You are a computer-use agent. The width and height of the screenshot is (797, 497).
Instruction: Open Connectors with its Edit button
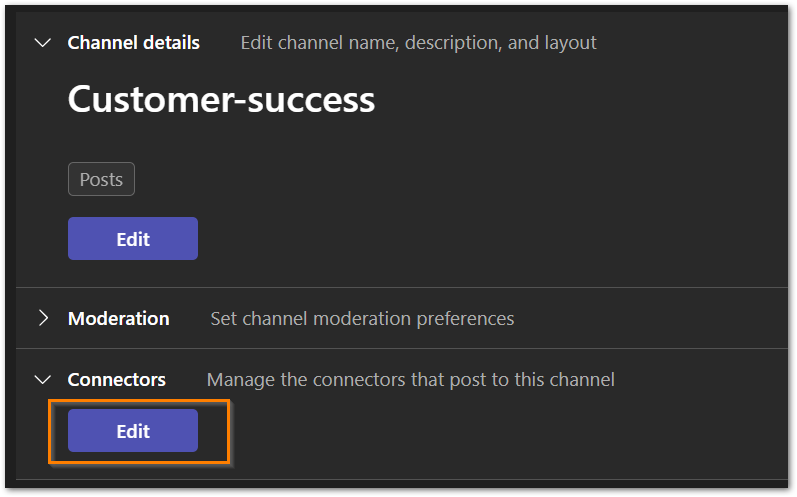pos(133,431)
